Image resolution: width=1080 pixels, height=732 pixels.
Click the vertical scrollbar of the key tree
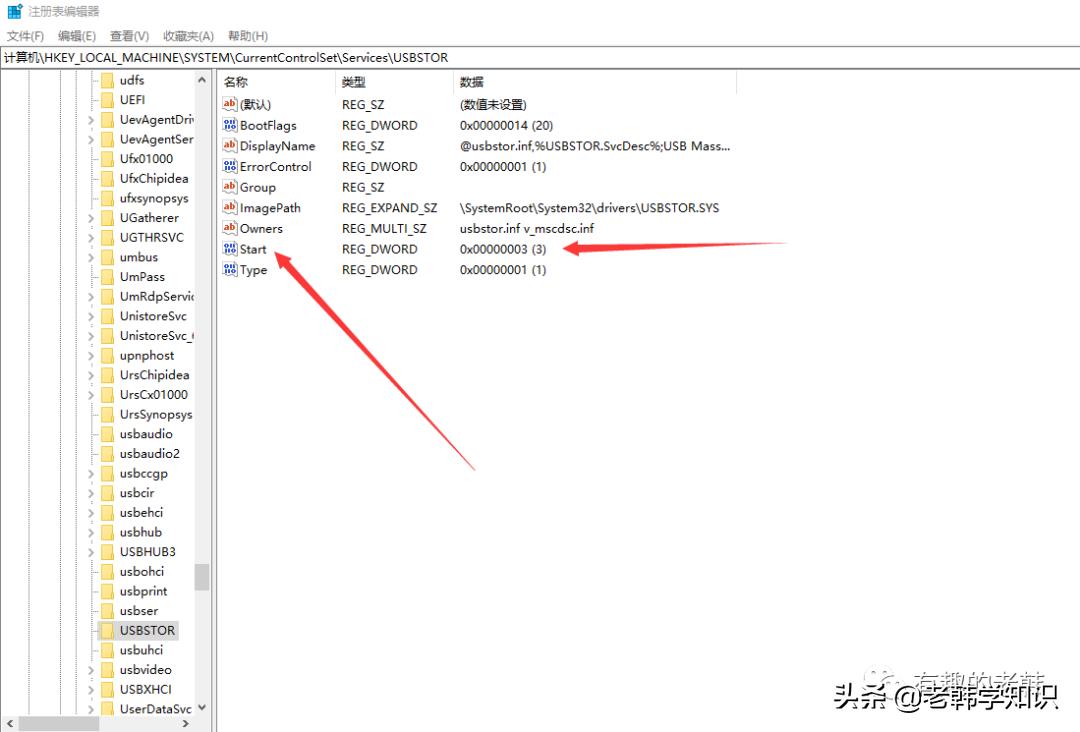(x=208, y=560)
